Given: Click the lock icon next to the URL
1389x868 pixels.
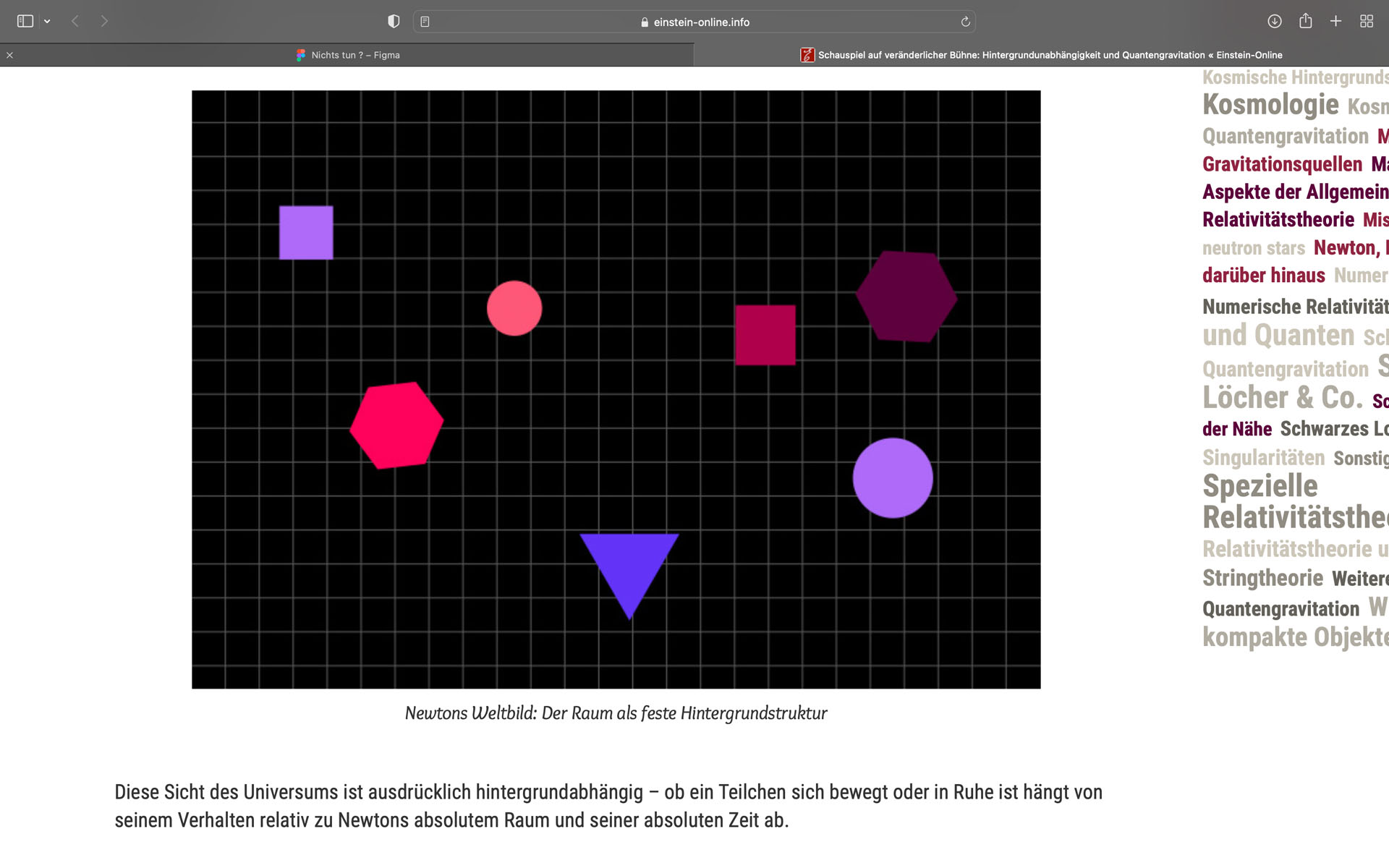Looking at the screenshot, I should coord(645,22).
